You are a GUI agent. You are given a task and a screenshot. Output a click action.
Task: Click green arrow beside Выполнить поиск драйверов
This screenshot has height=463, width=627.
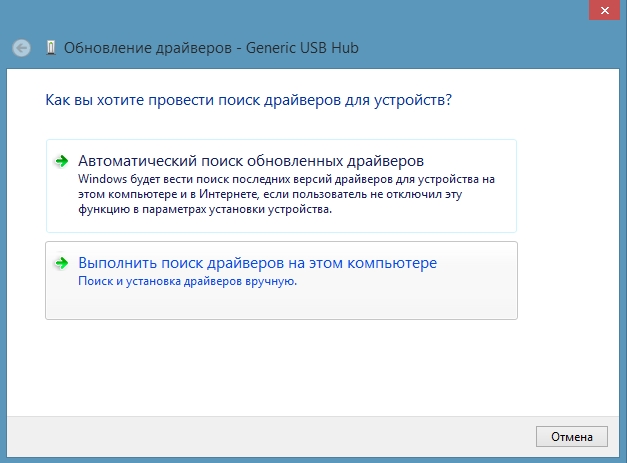61,264
